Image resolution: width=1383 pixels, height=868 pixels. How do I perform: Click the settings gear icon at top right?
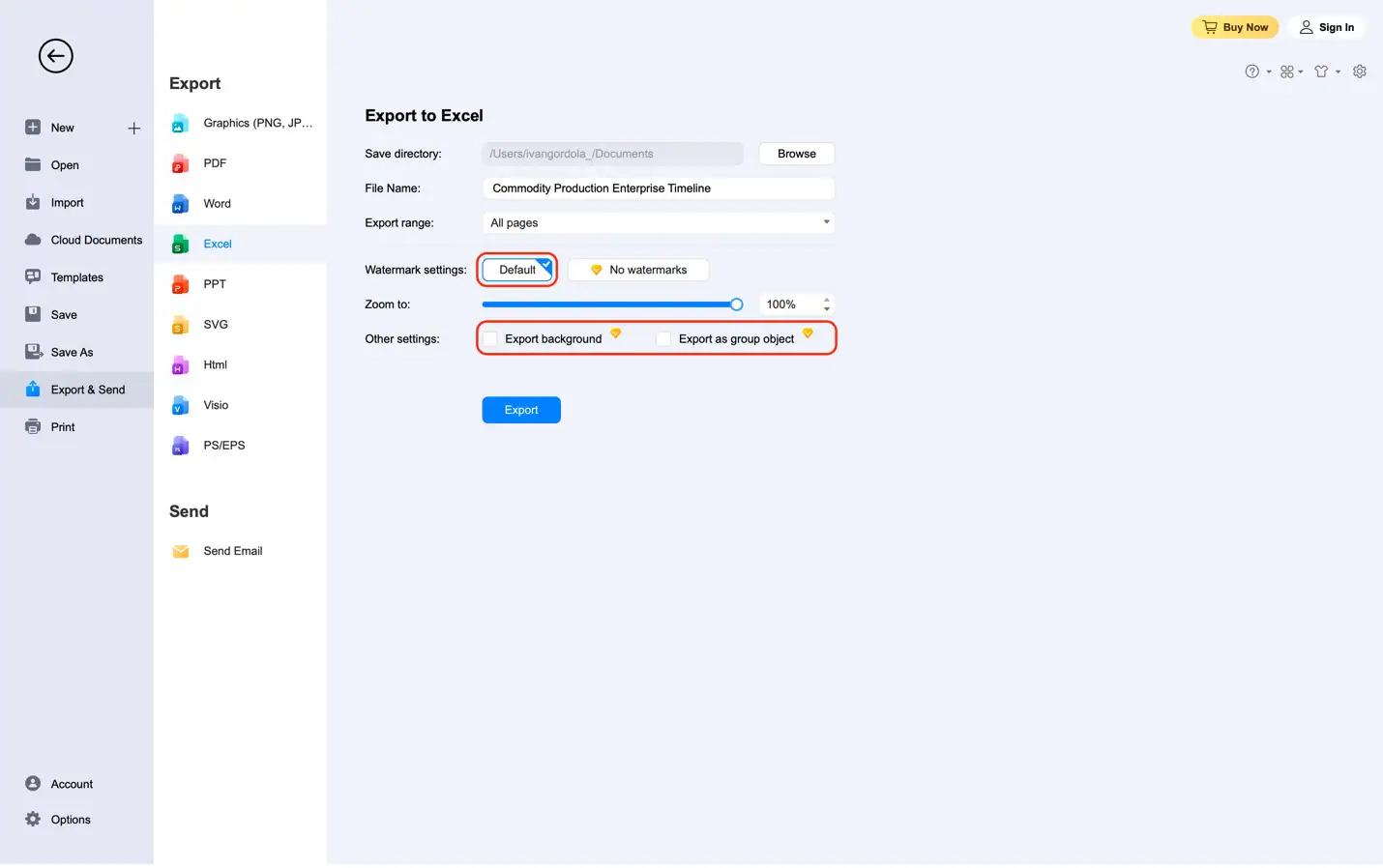click(x=1359, y=72)
